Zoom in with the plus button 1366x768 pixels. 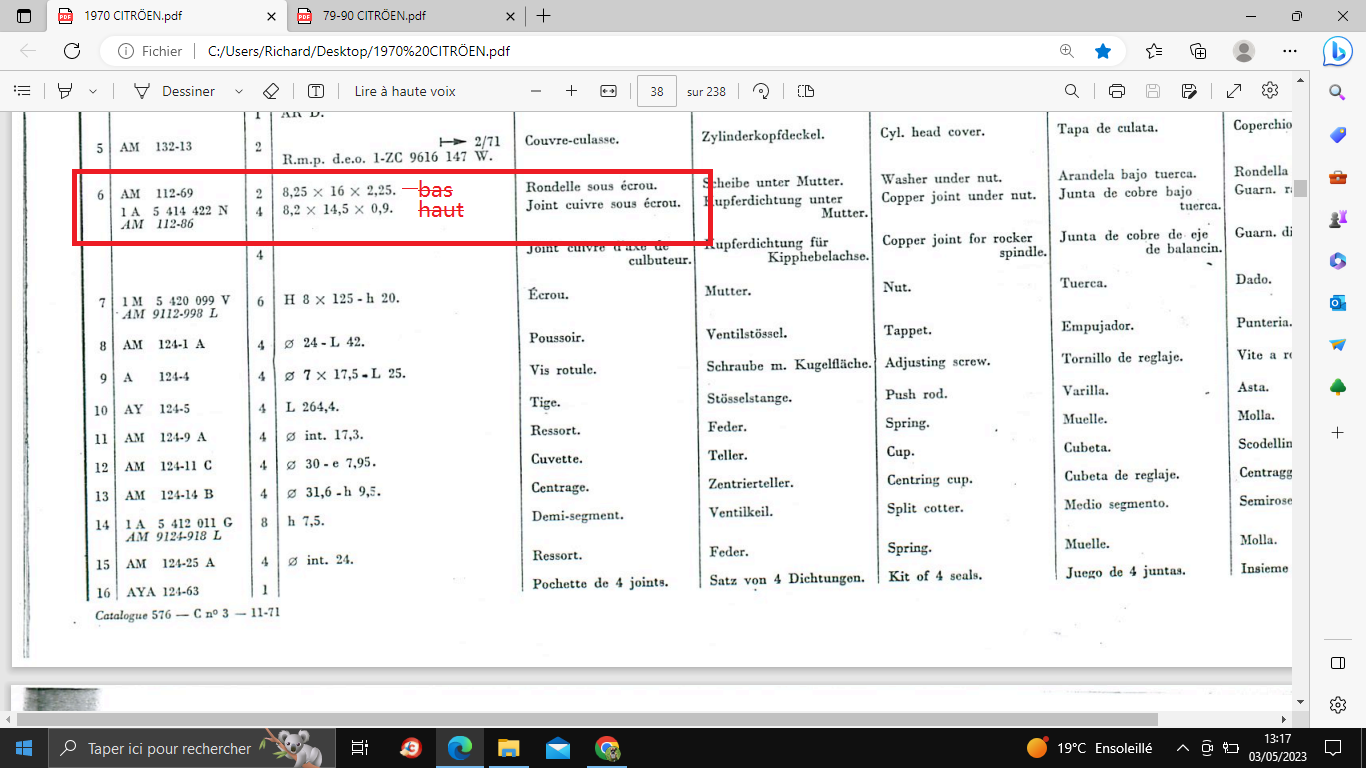tap(571, 91)
